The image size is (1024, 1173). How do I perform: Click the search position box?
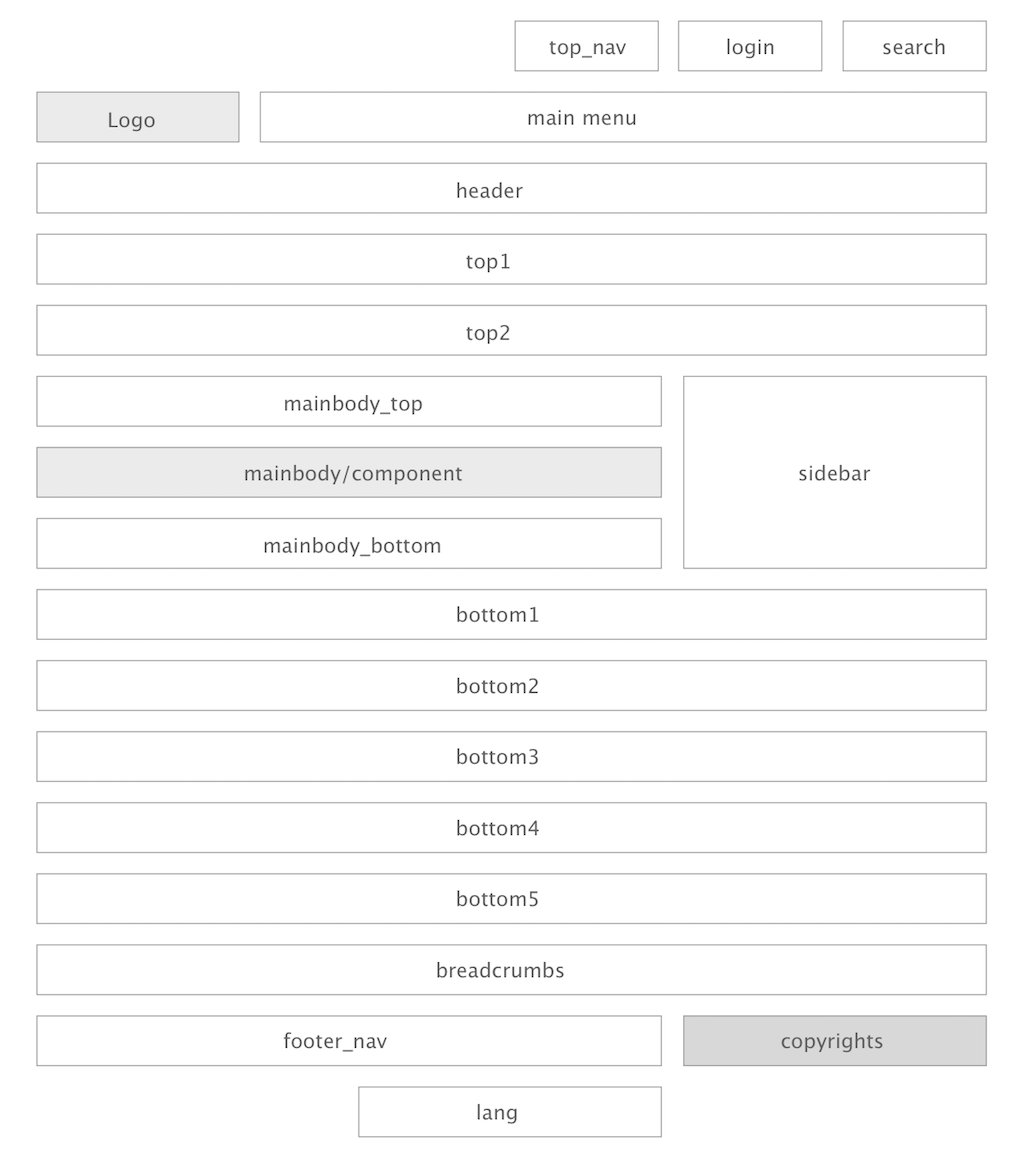[914, 46]
